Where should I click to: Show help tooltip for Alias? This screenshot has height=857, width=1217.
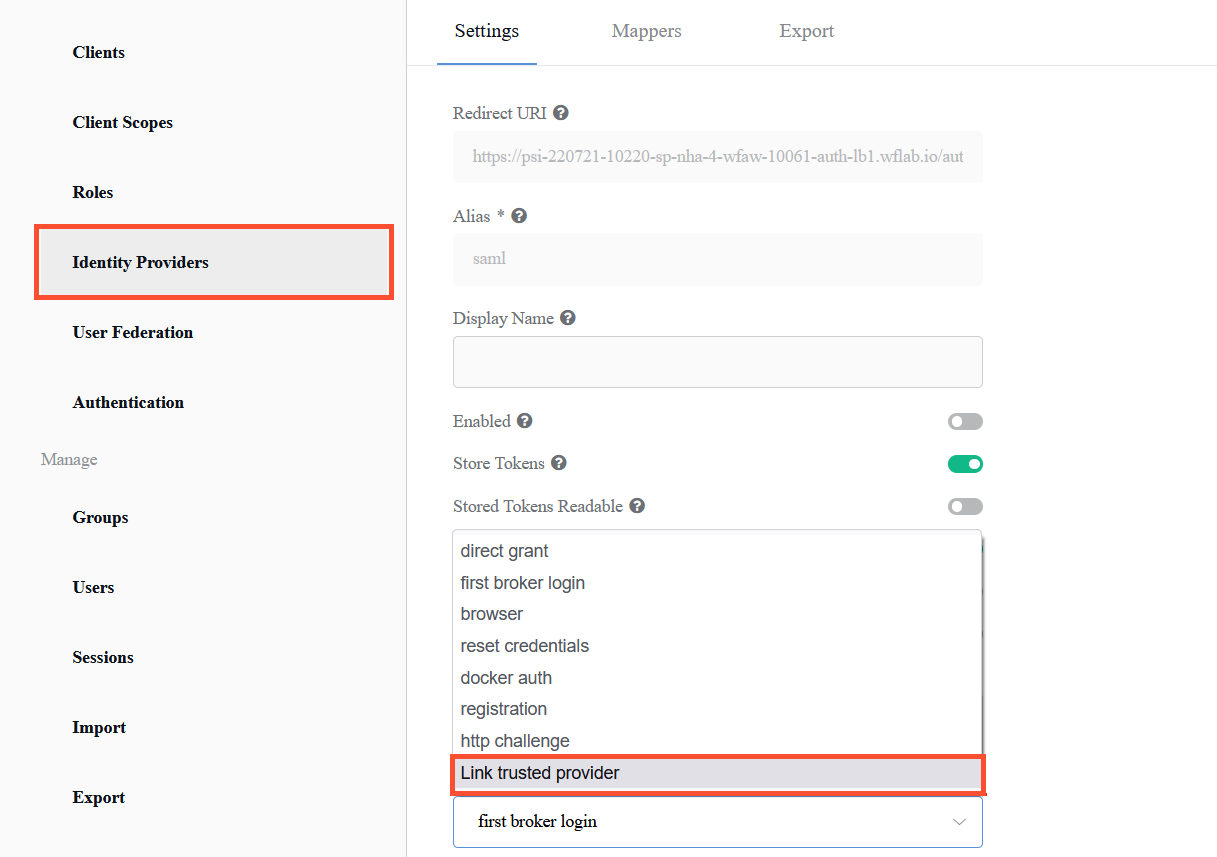[x=519, y=216]
